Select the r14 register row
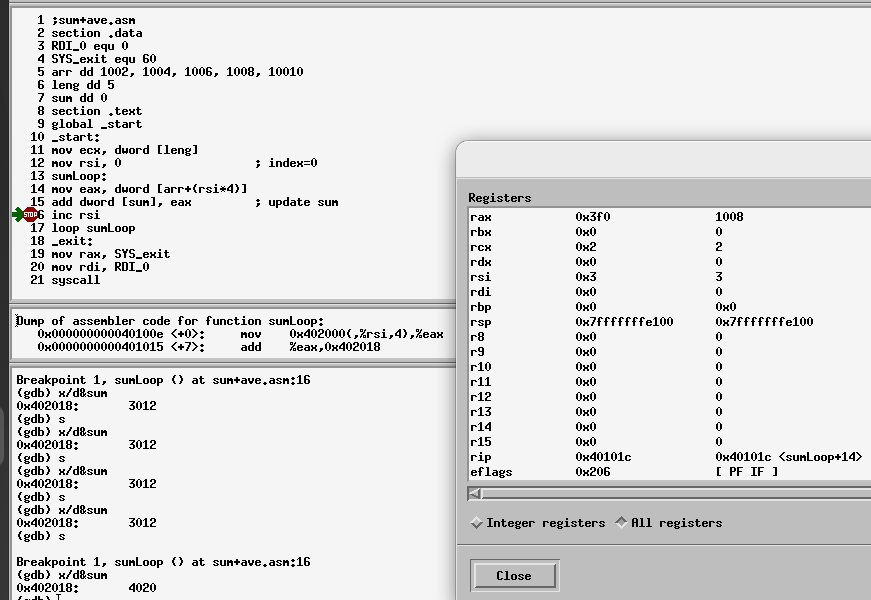The height and width of the screenshot is (600, 871). (x=669, y=427)
